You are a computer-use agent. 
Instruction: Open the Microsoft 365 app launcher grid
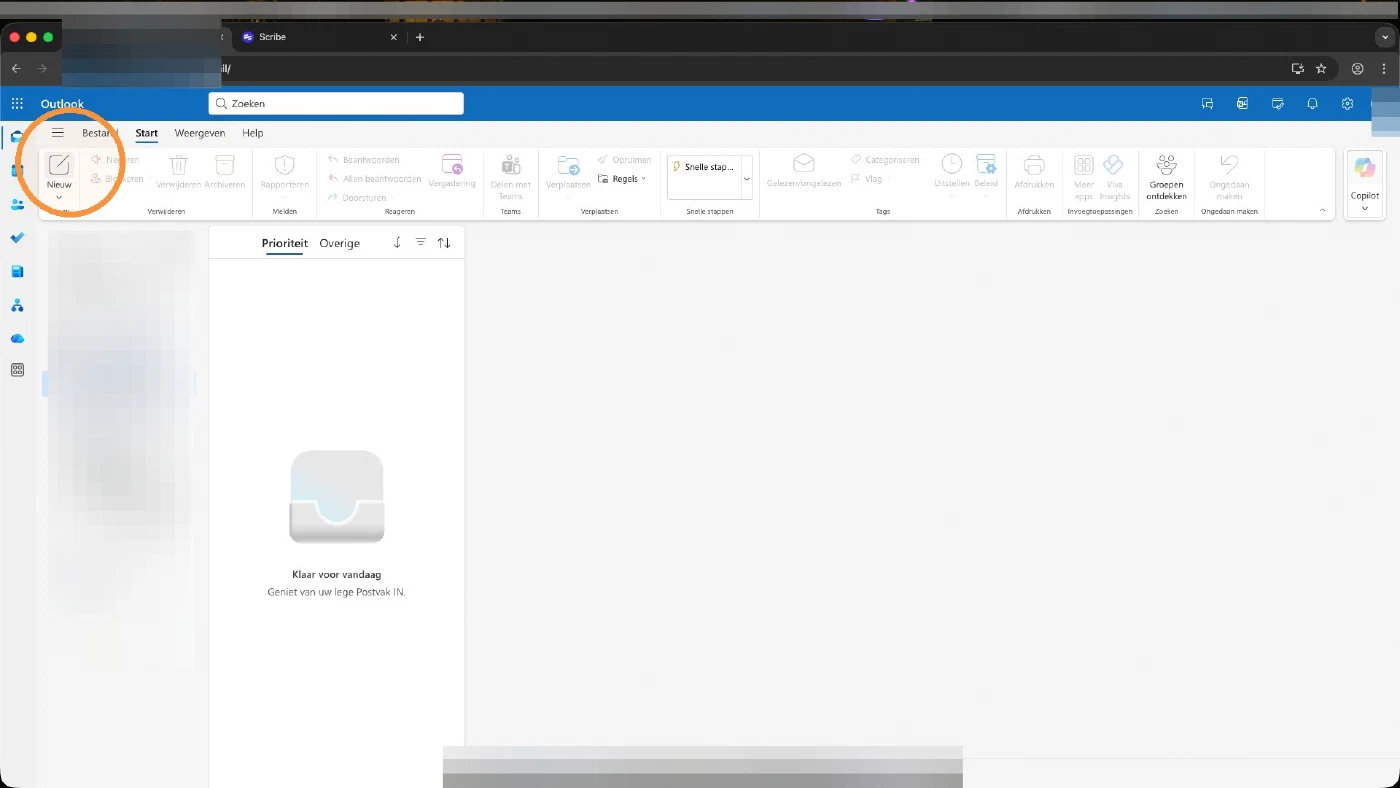pyautogui.click(x=17, y=104)
